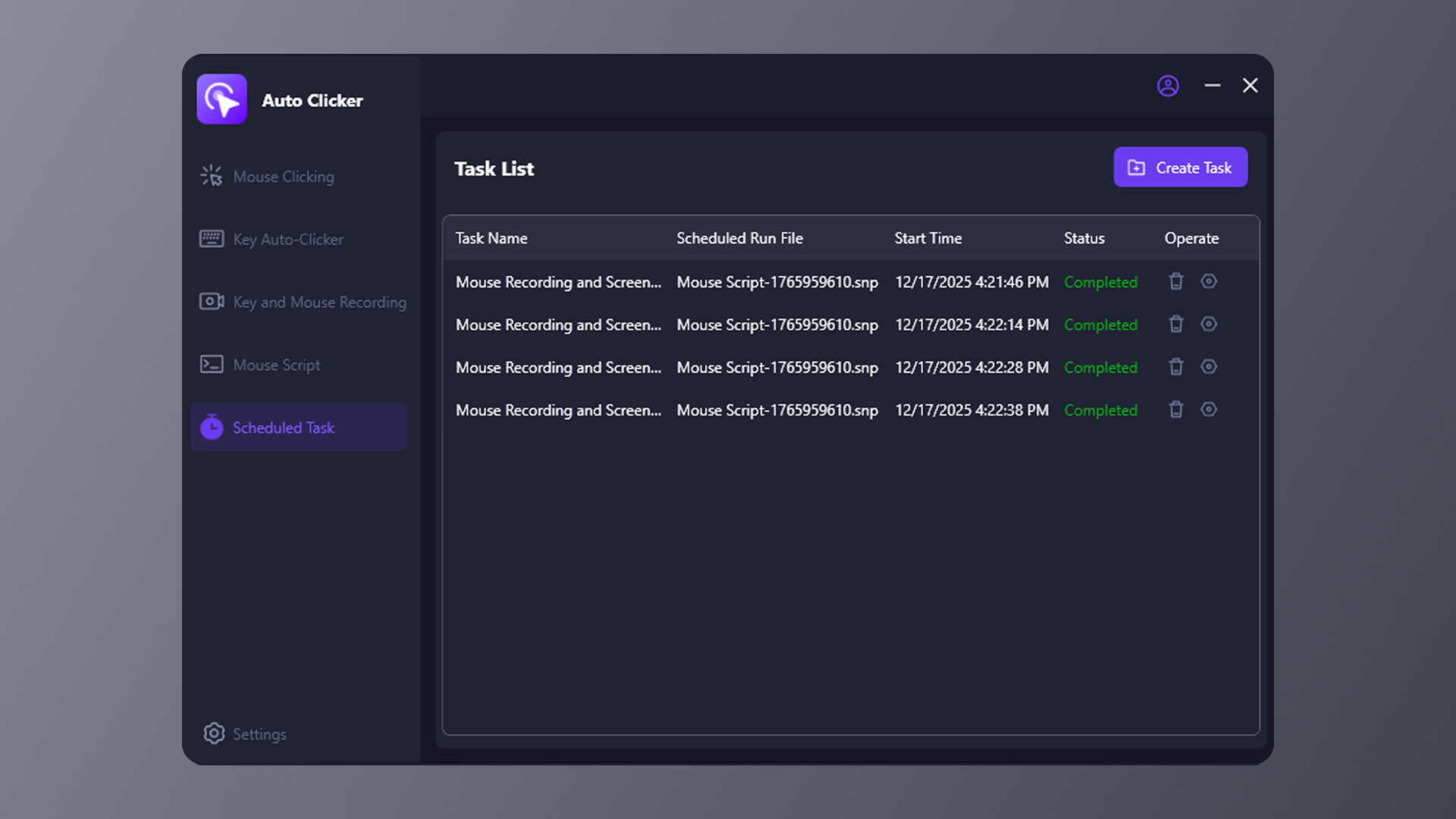This screenshot has width=1456, height=819.
Task: Click the Task Name column header
Action: click(x=491, y=237)
